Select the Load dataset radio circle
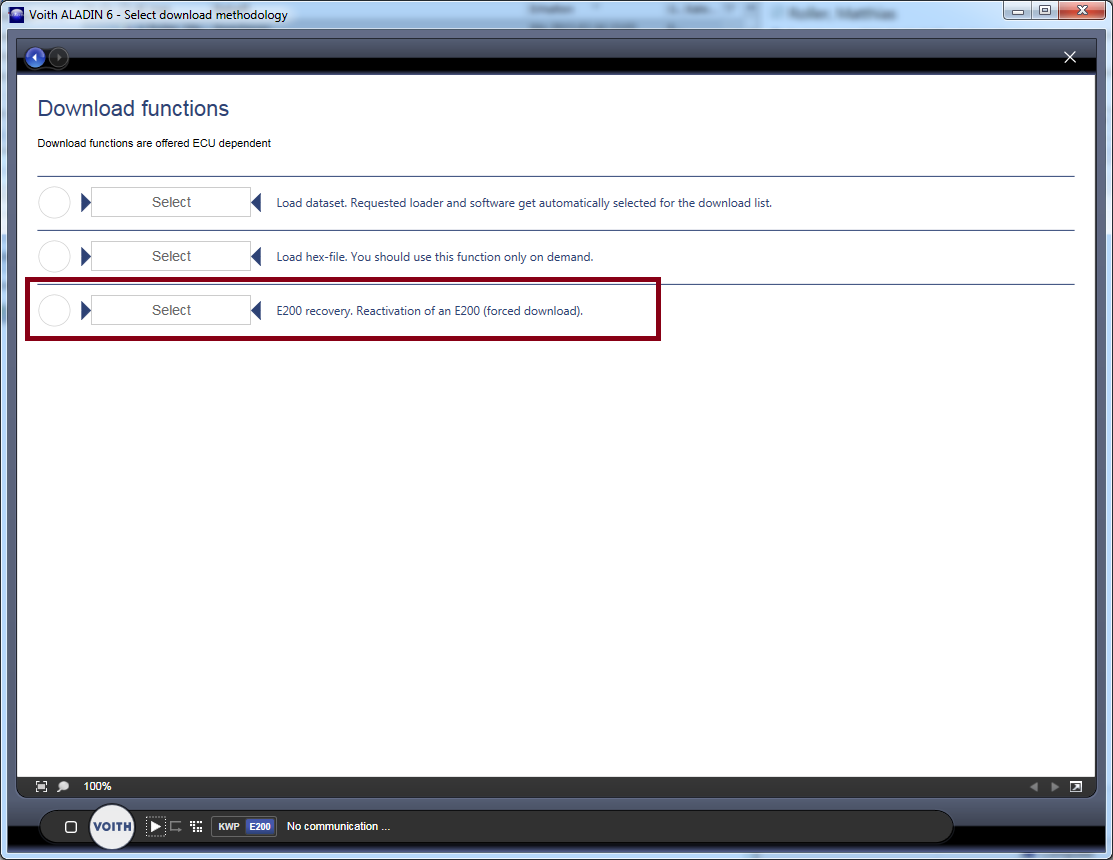1113x860 pixels. pos(54,202)
